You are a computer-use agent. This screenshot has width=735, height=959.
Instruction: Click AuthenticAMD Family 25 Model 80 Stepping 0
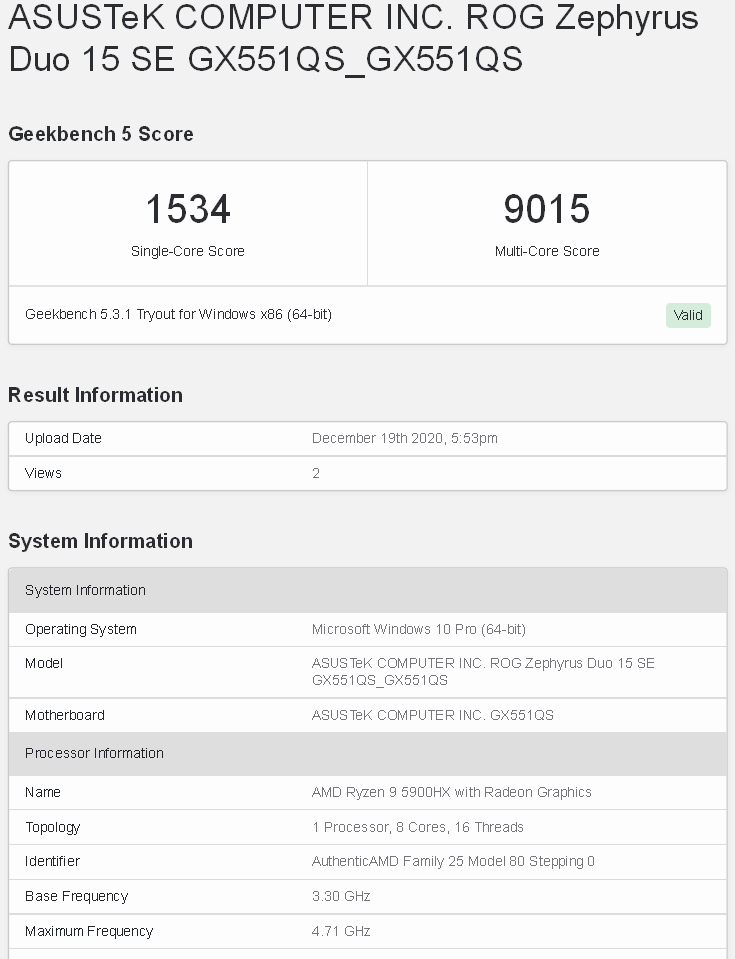point(453,861)
